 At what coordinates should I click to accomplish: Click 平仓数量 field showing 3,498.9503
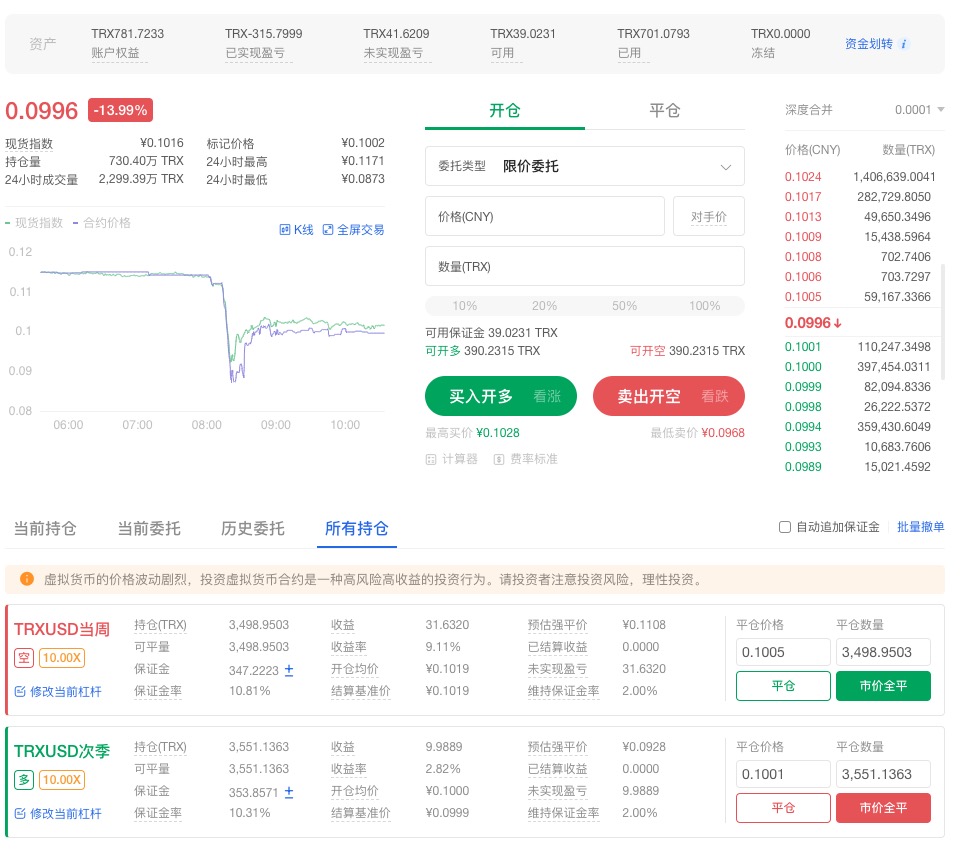(x=883, y=652)
